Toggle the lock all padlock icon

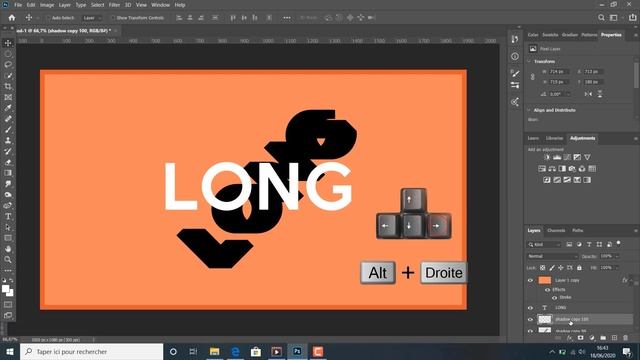(579, 268)
